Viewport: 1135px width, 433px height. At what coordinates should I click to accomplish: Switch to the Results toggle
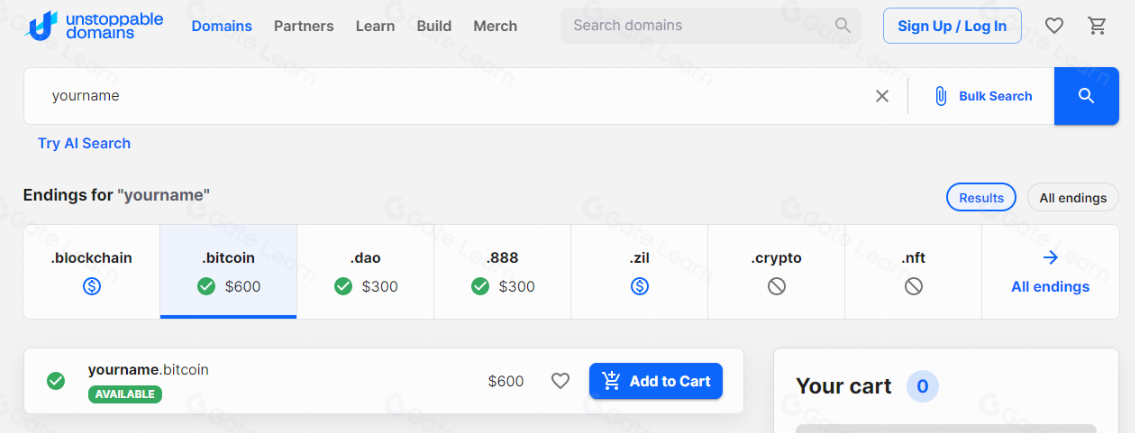point(981,198)
